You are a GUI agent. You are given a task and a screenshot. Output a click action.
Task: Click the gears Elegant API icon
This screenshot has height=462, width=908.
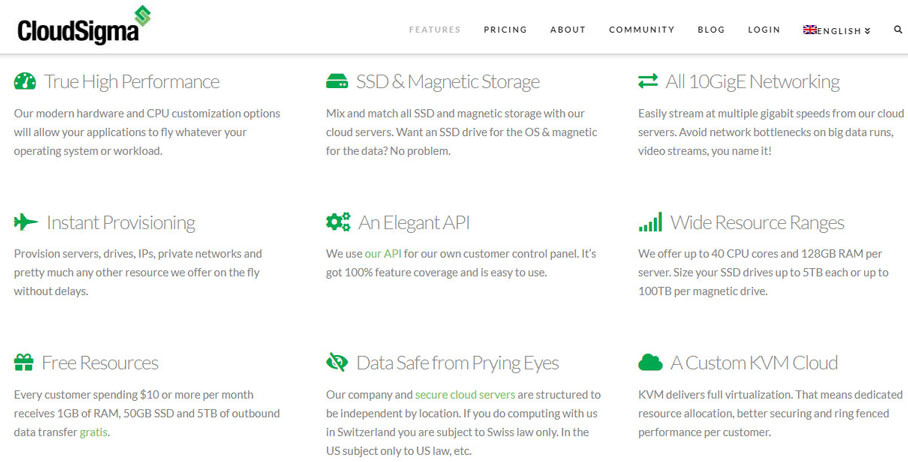338,222
